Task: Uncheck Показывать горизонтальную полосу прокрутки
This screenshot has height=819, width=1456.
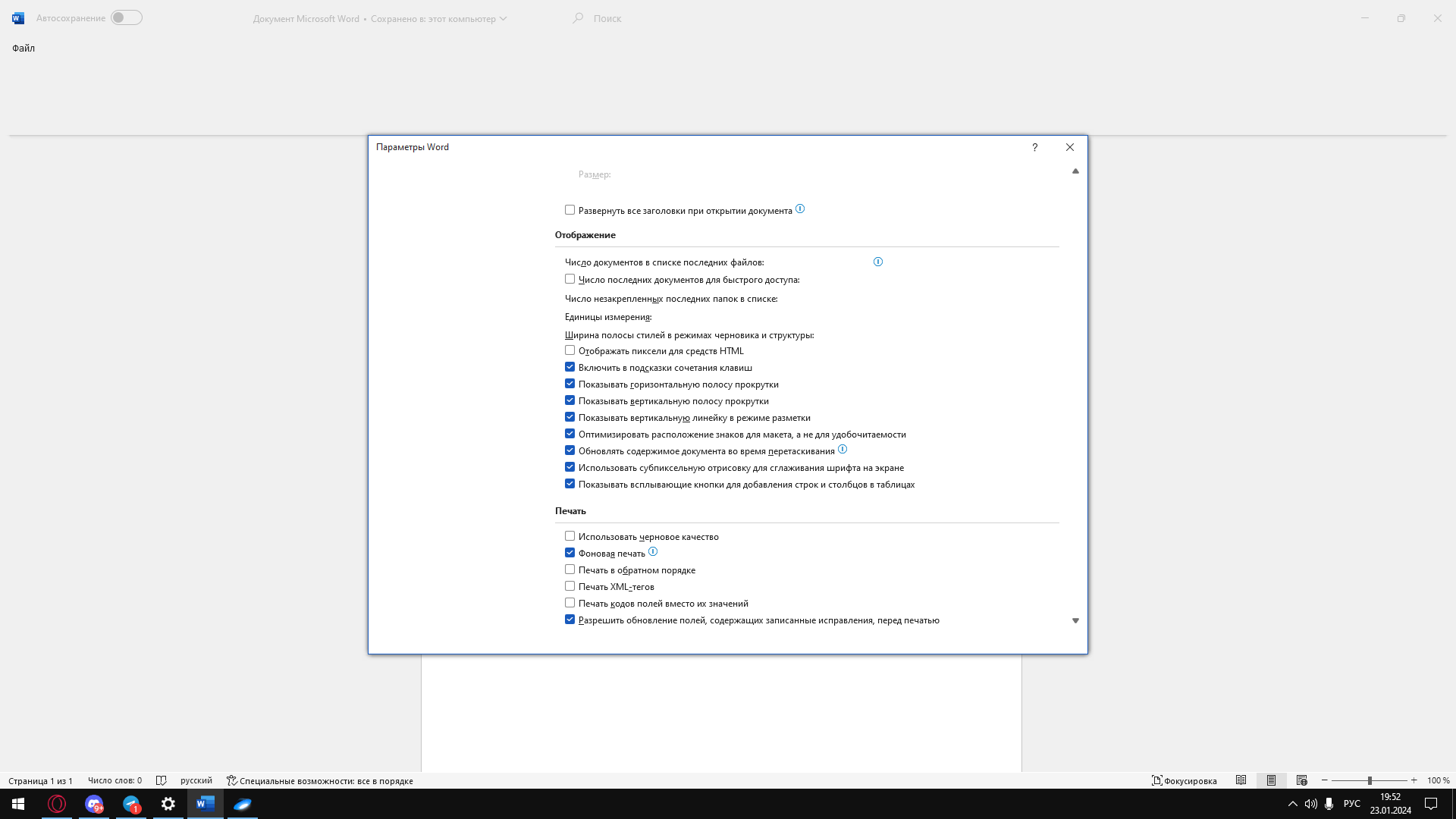Action: click(570, 384)
